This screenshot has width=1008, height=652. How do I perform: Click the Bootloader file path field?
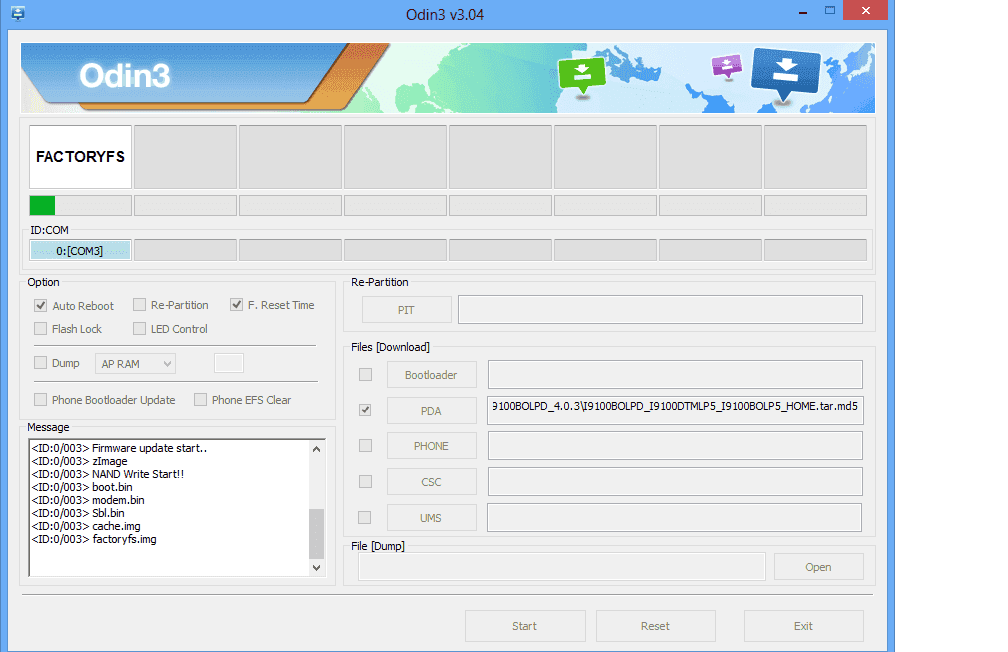point(675,374)
